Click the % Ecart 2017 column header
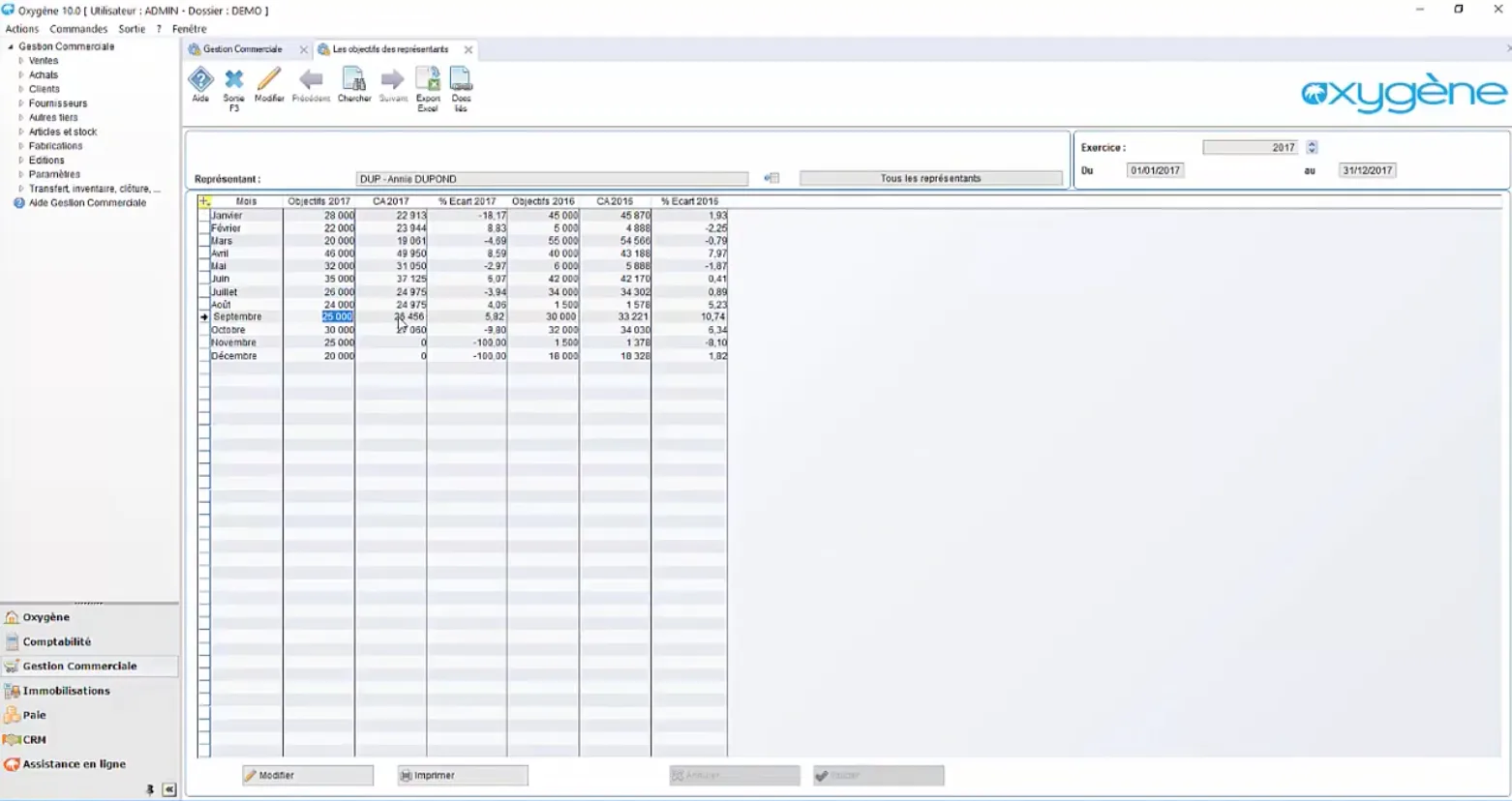Image resolution: width=1512 pixels, height=801 pixels. (x=467, y=201)
